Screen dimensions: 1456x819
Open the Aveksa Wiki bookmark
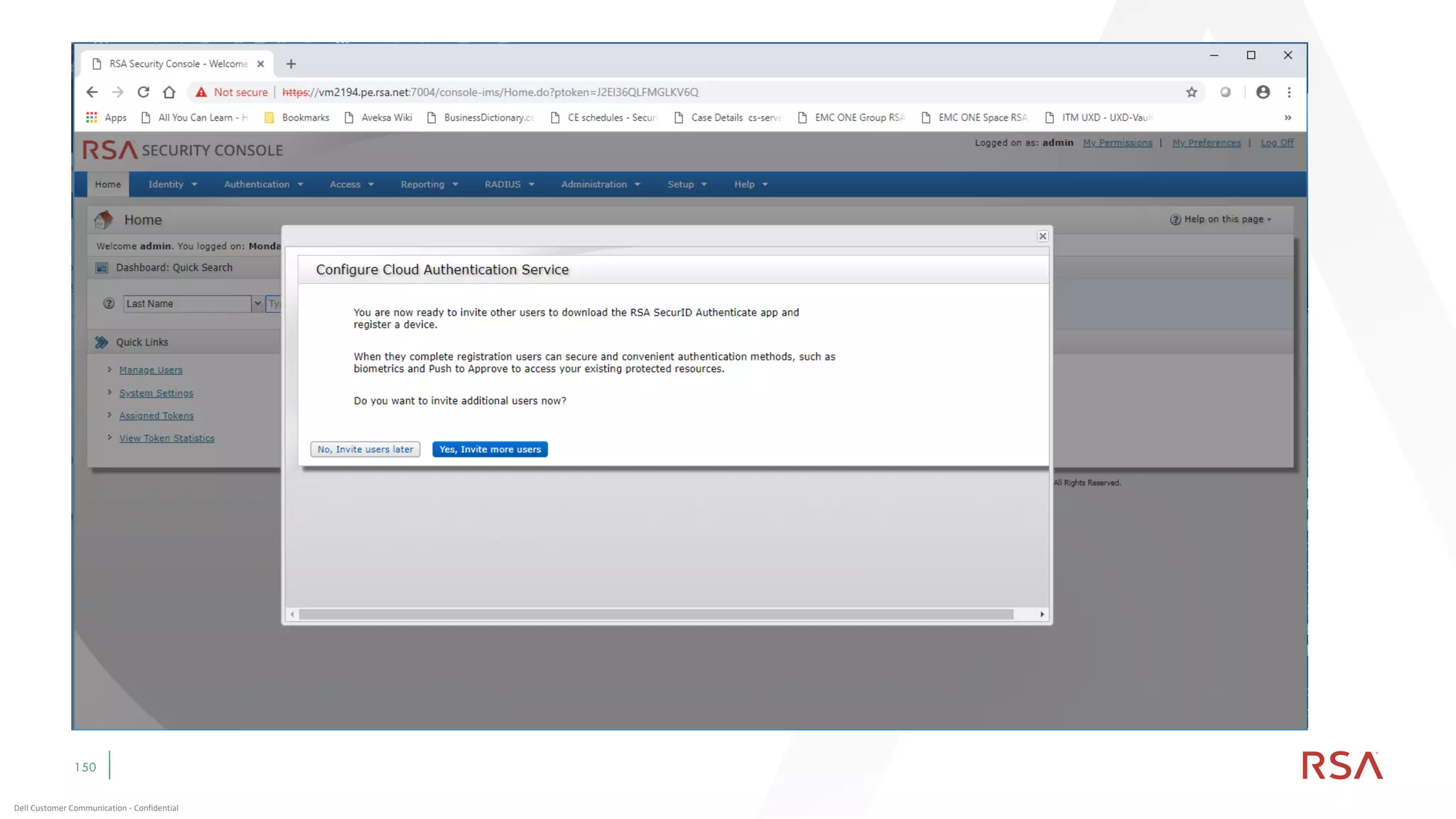tap(378, 118)
